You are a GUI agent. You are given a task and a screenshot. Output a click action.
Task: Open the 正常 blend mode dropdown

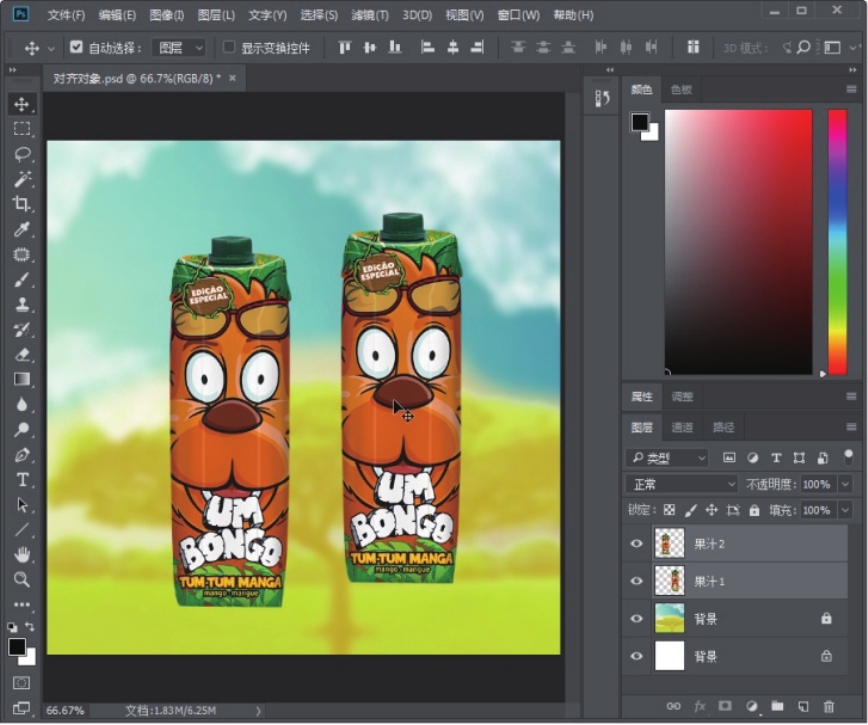[x=682, y=484]
